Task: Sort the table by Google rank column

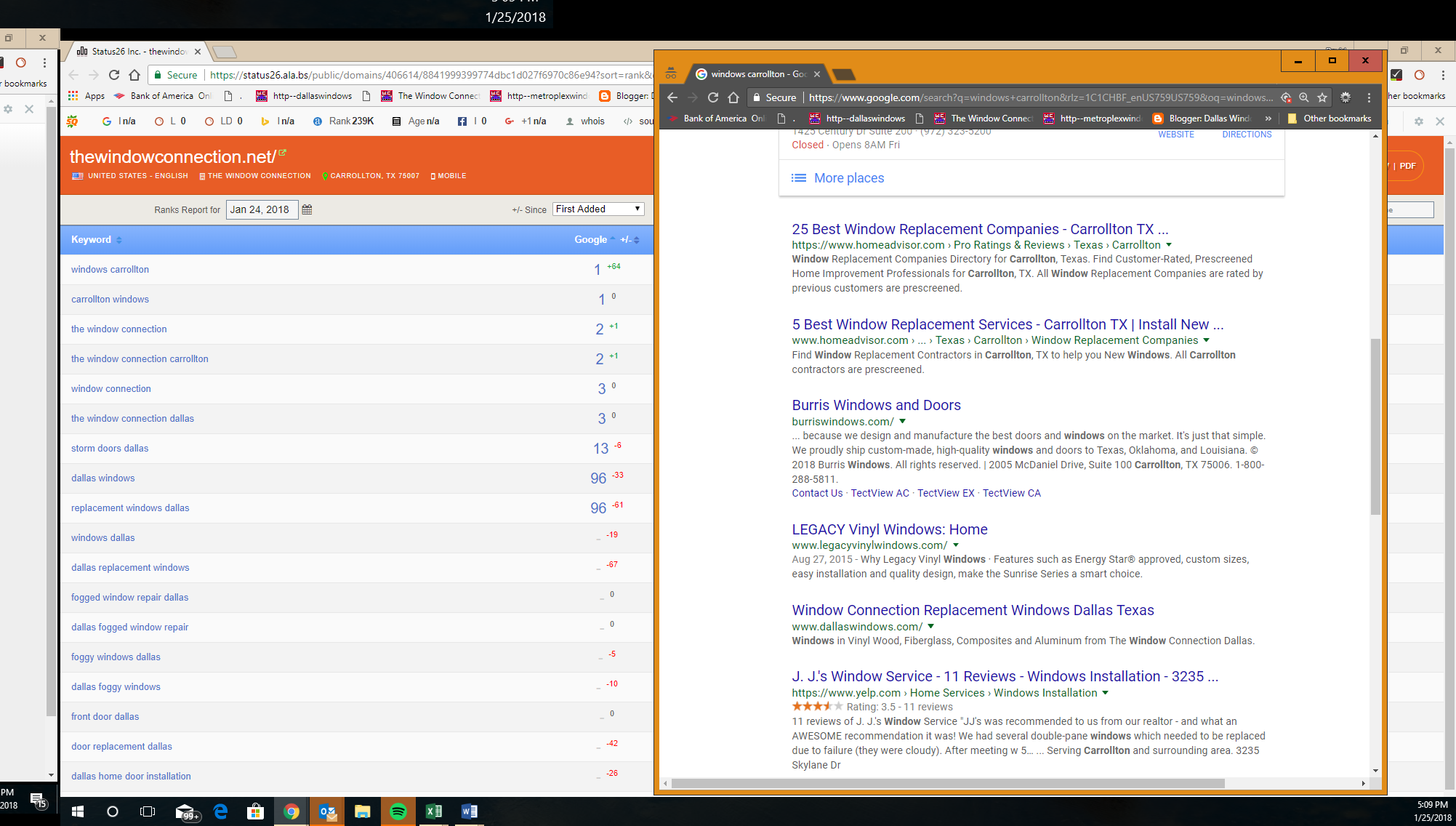Action: (595, 240)
